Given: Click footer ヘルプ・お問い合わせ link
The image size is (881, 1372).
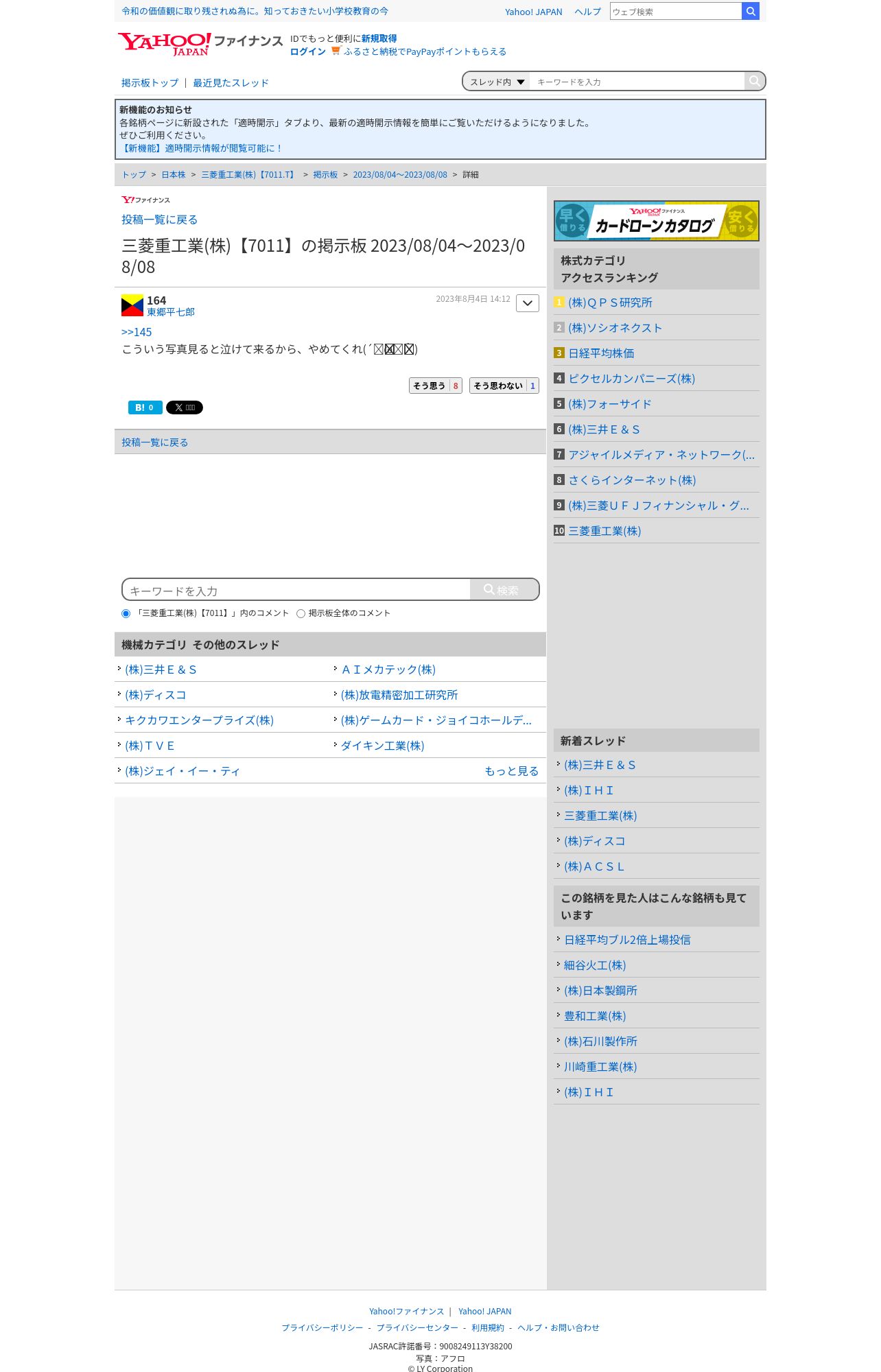Looking at the screenshot, I should click(x=558, y=1327).
